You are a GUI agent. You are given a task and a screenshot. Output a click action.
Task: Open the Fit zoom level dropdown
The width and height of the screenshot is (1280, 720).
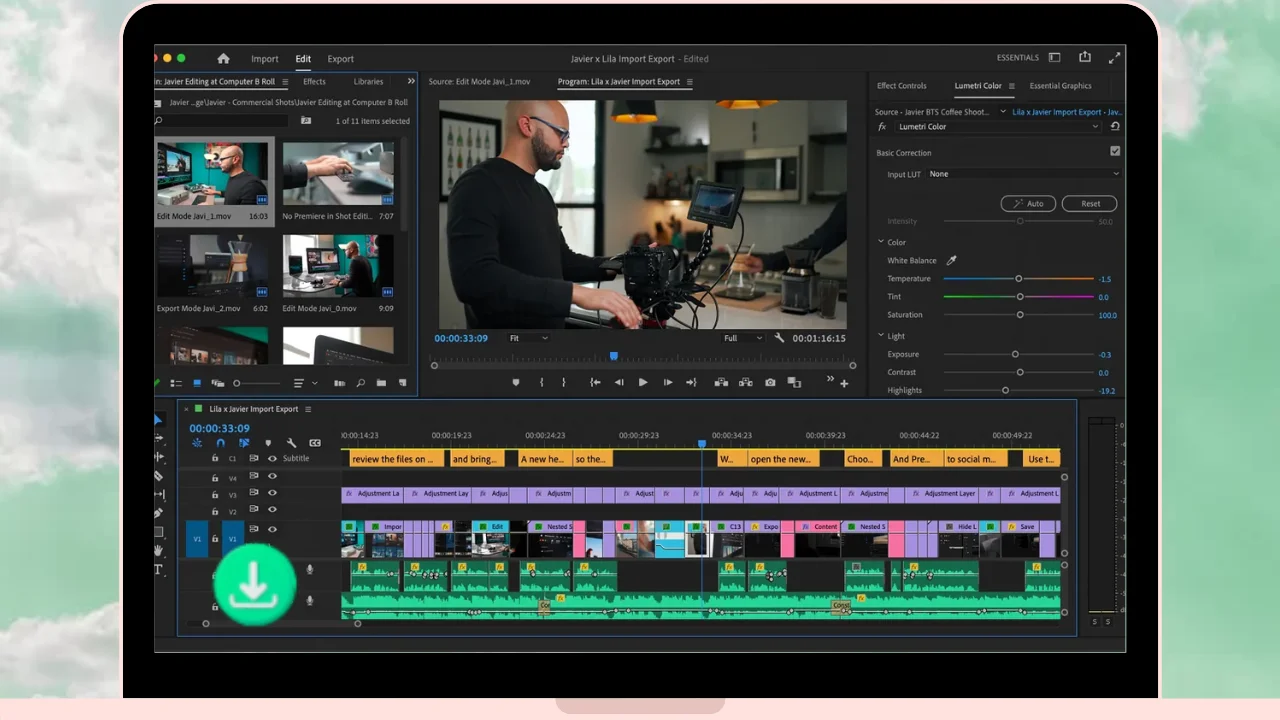[529, 338]
